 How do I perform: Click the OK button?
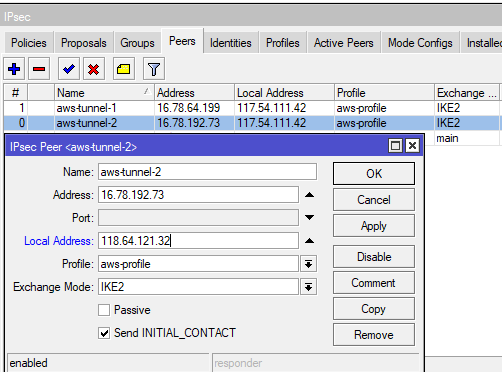374,174
